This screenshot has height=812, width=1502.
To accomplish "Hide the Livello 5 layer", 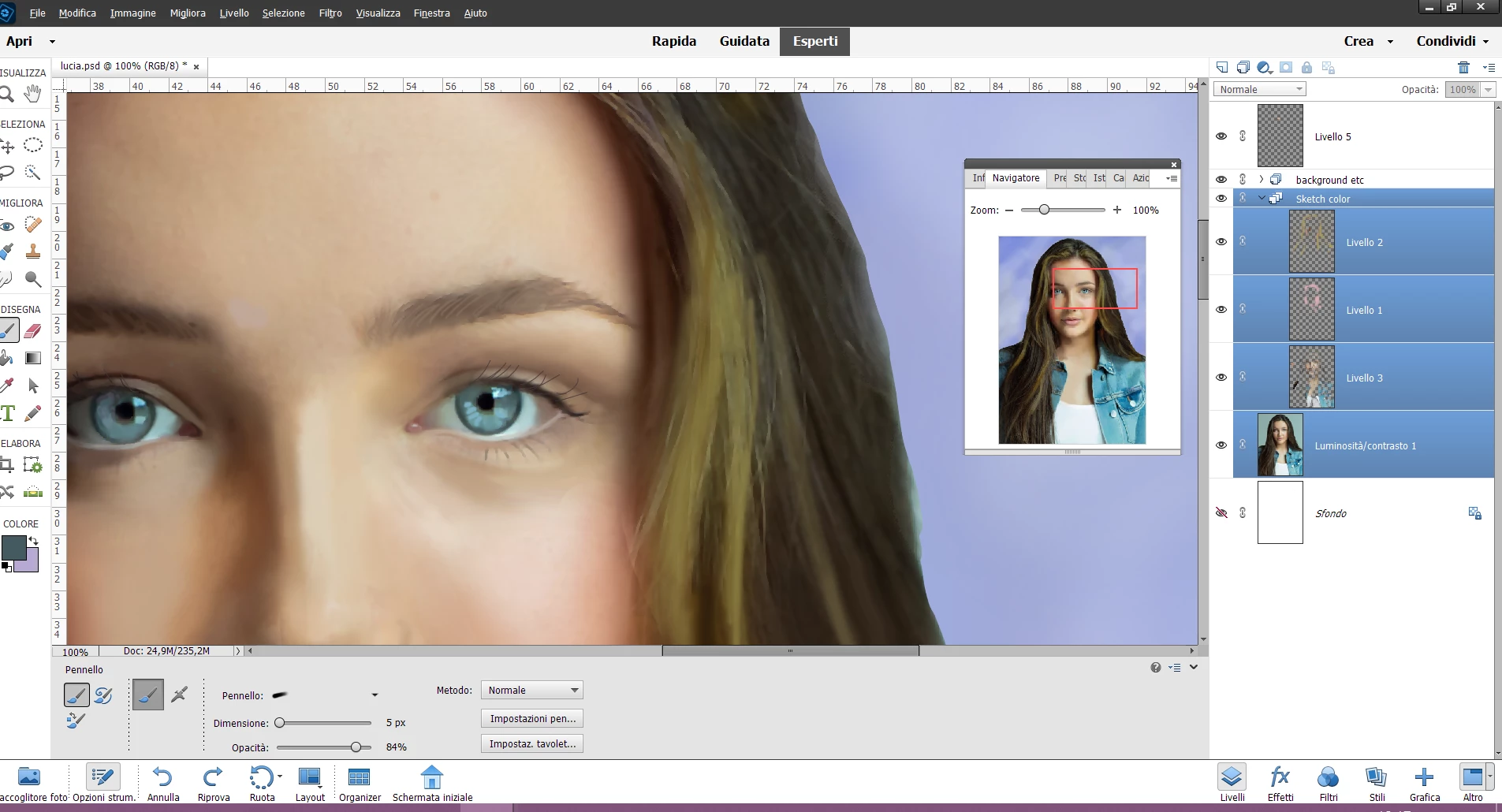I will [x=1221, y=136].
